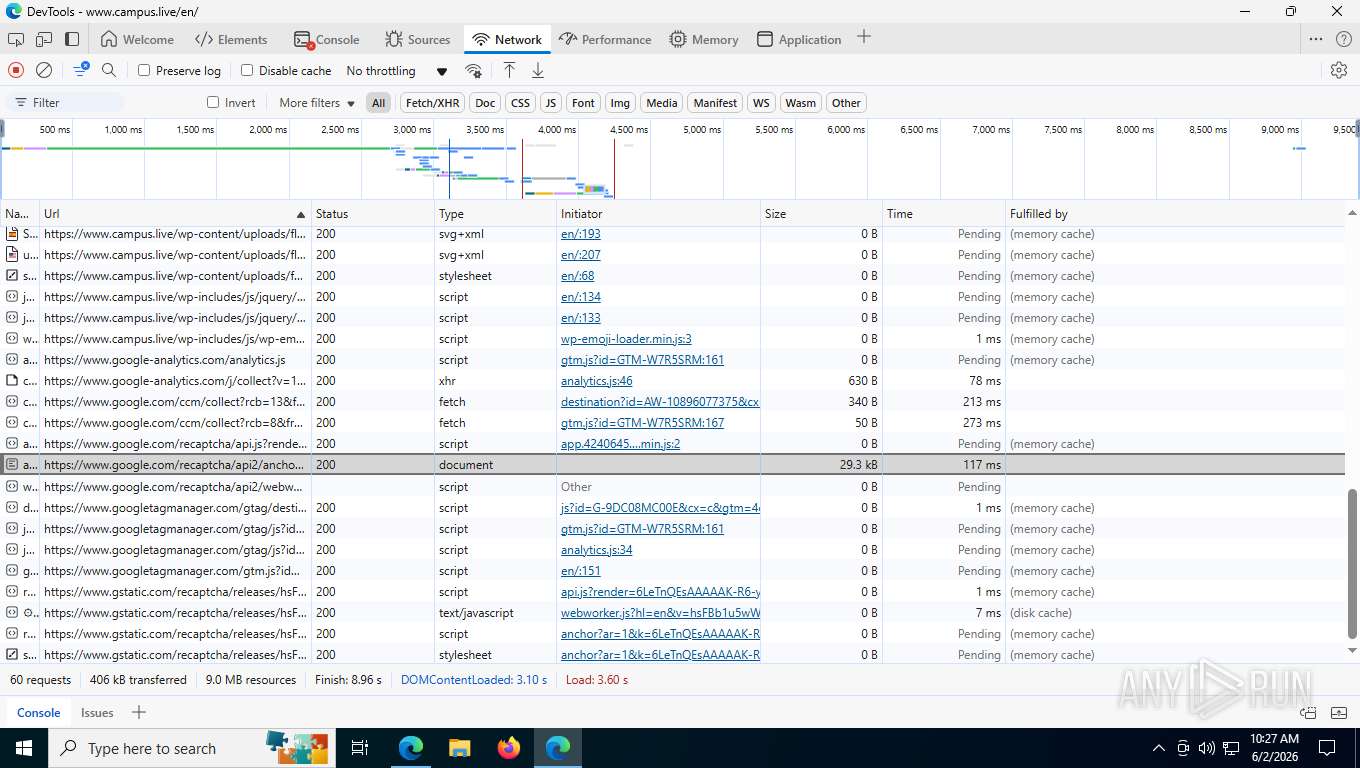Viewport: 1360px width, 768px height.
Task: Expand the More filters dropdown
Action: point(317,103)
